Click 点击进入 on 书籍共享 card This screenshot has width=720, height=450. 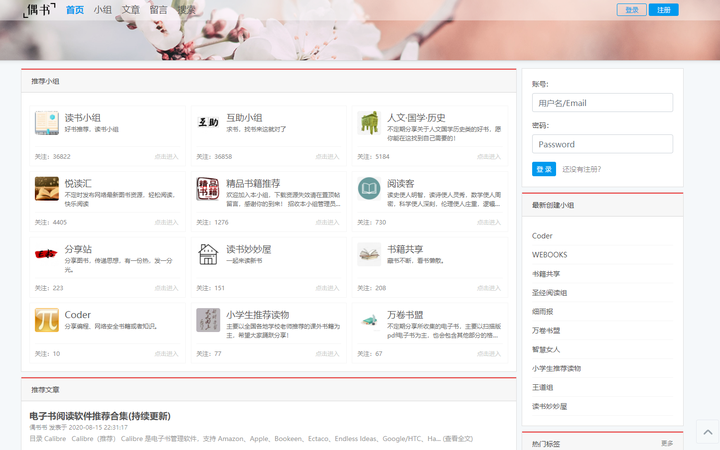click(x=489, y=288)
